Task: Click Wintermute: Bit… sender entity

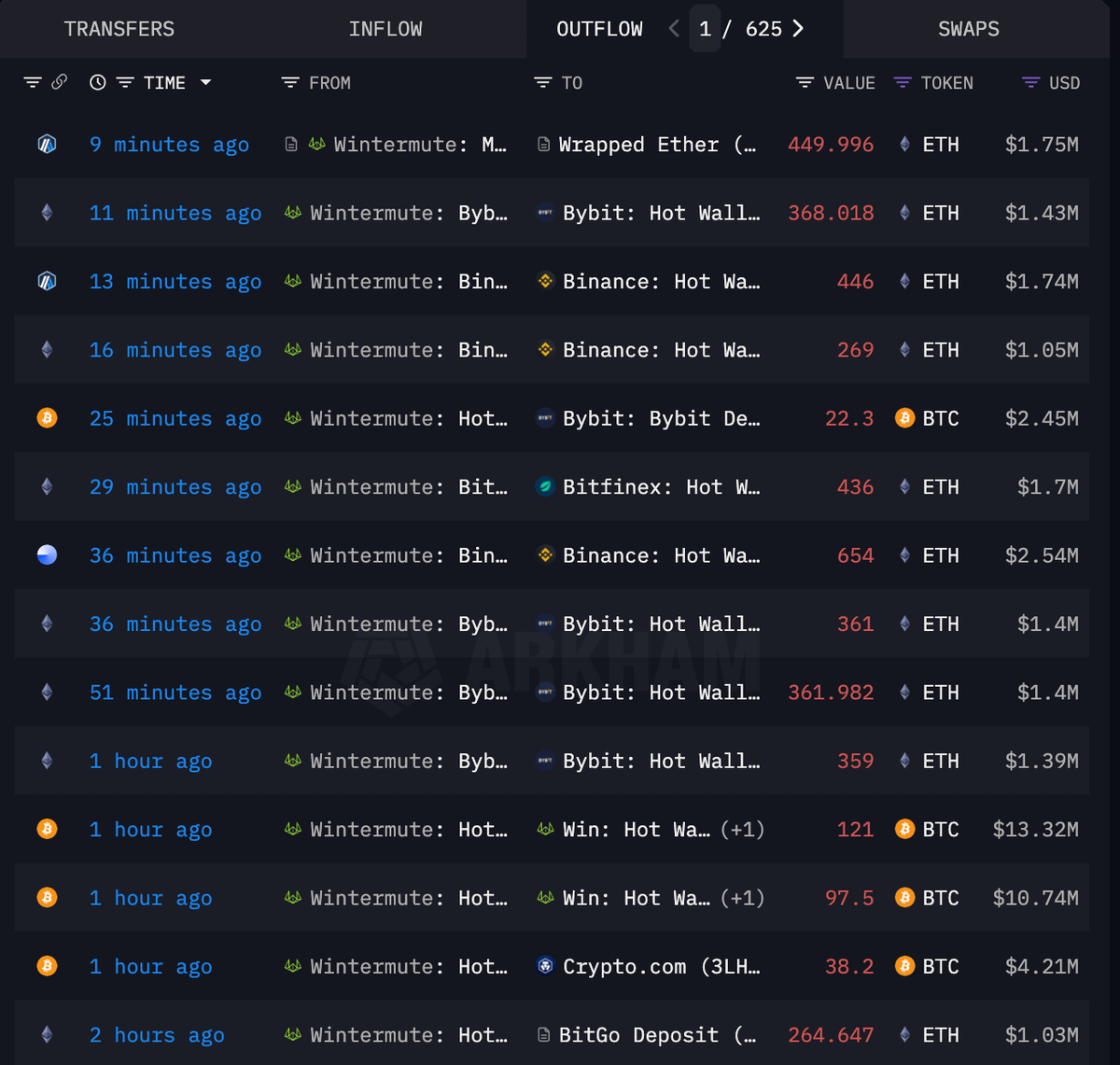Action: [409, 487]
